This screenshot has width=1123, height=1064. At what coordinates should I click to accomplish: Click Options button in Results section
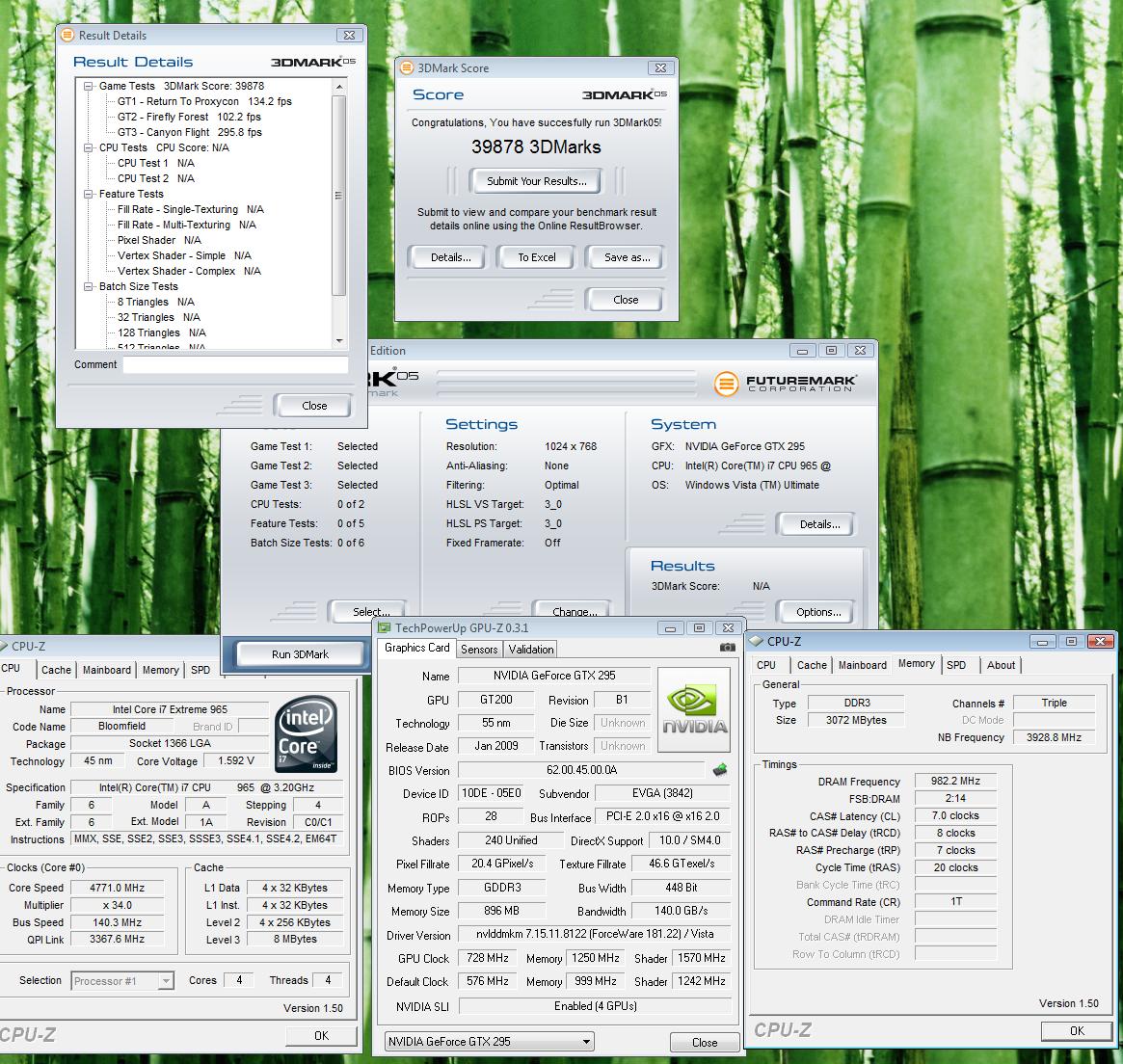pyautogui.click(x=817, y=612)
